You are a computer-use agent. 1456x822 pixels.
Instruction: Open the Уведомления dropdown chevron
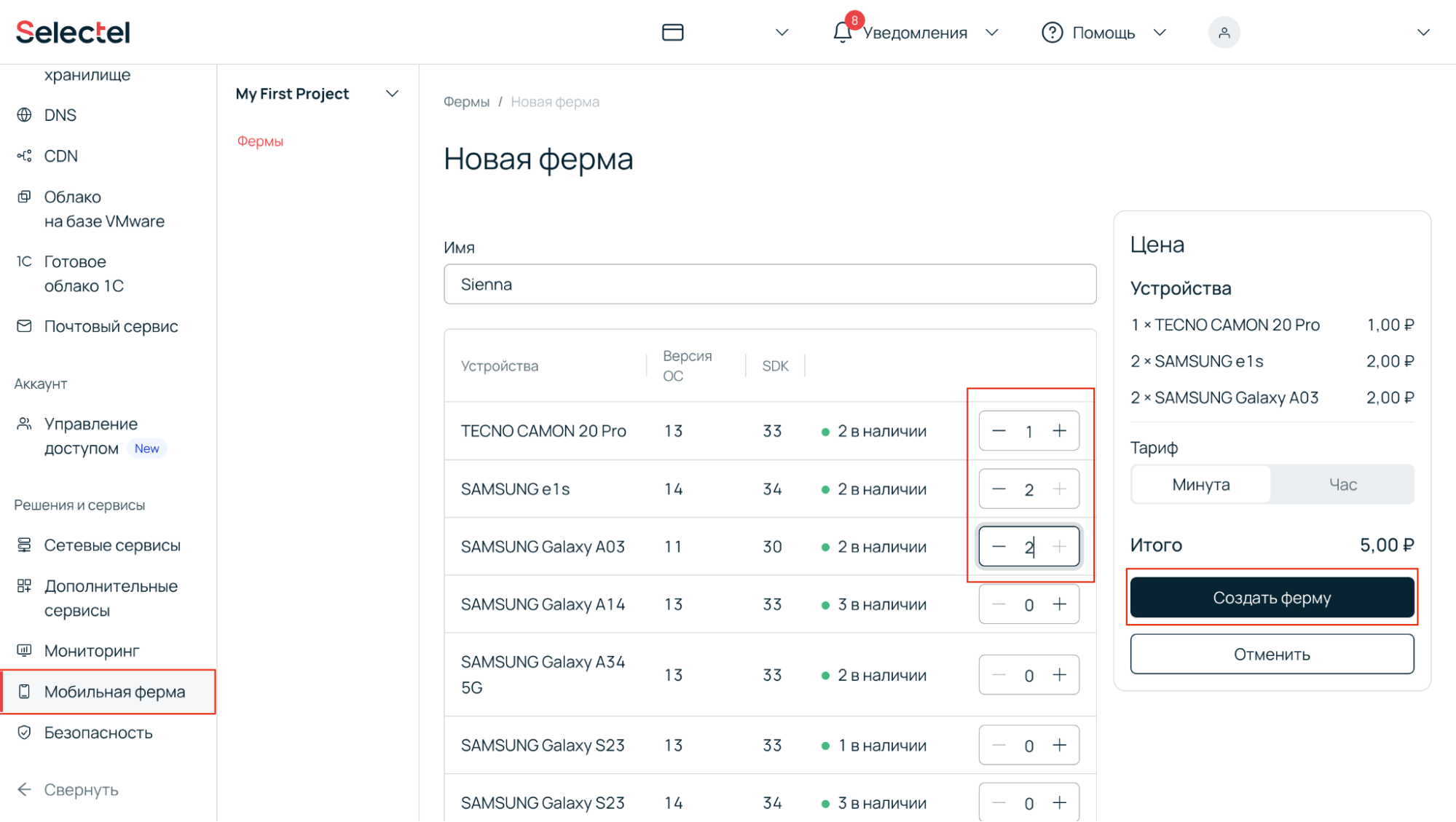991,33
